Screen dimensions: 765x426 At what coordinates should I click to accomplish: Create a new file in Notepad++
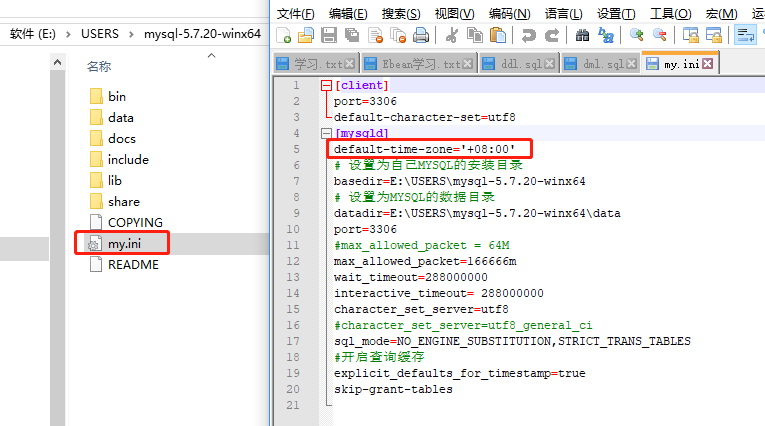(x=283, y=35)
